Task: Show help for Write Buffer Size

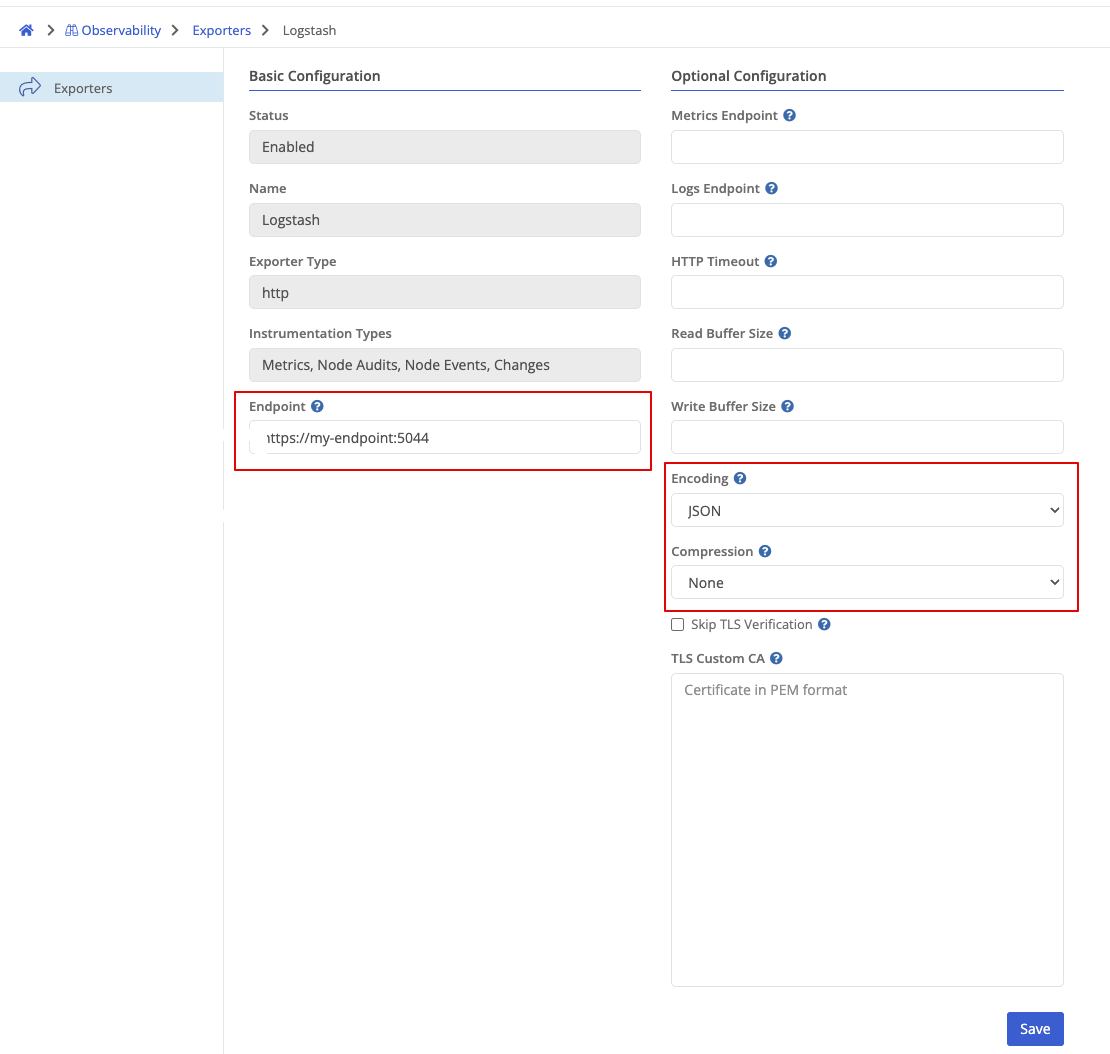Action: pos(787,406)
